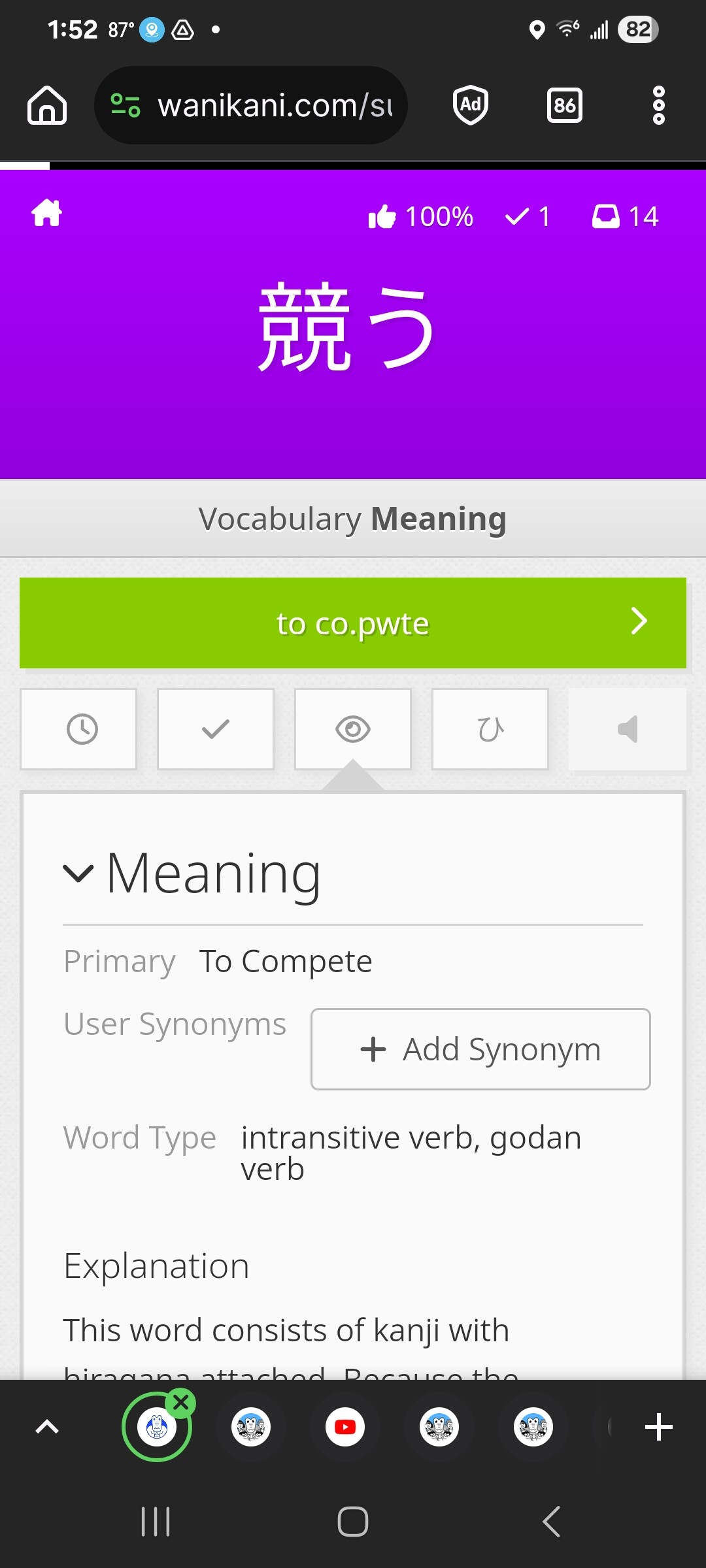
Task: Click the checkmark mark-correct button
Action: click(x=216, y=729)
